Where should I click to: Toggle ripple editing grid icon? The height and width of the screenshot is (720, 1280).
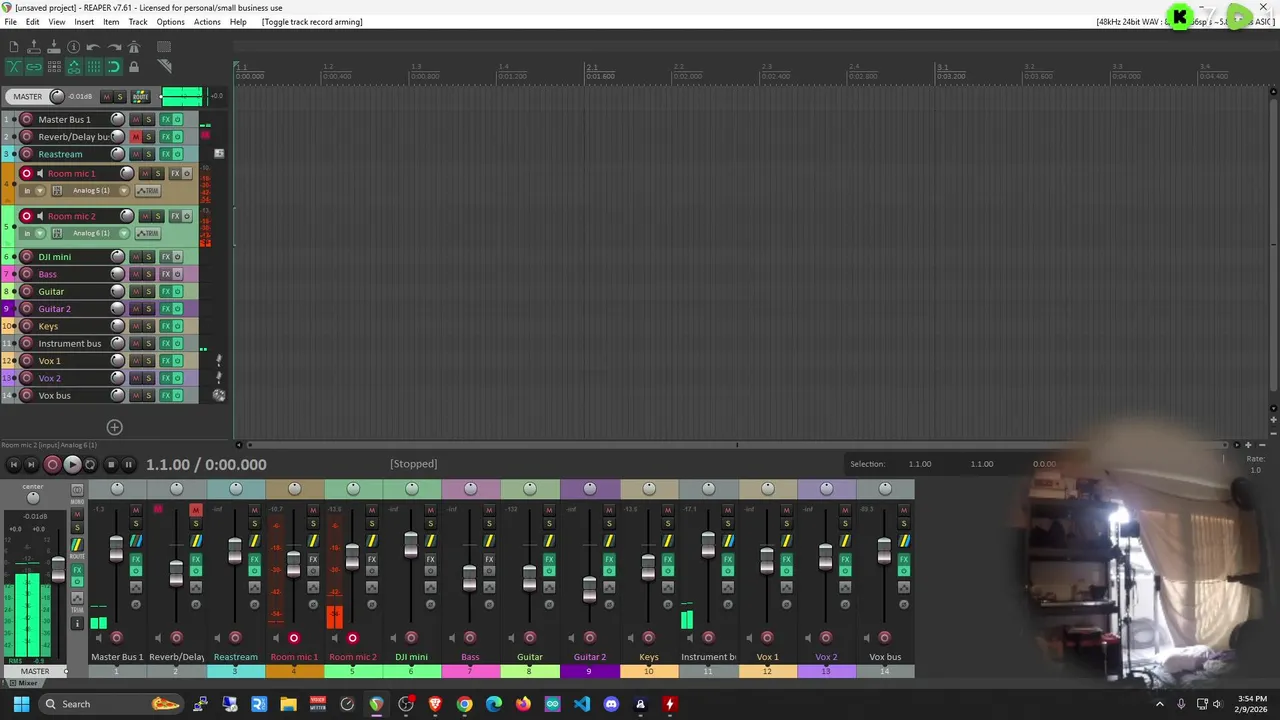pos(54,67)
